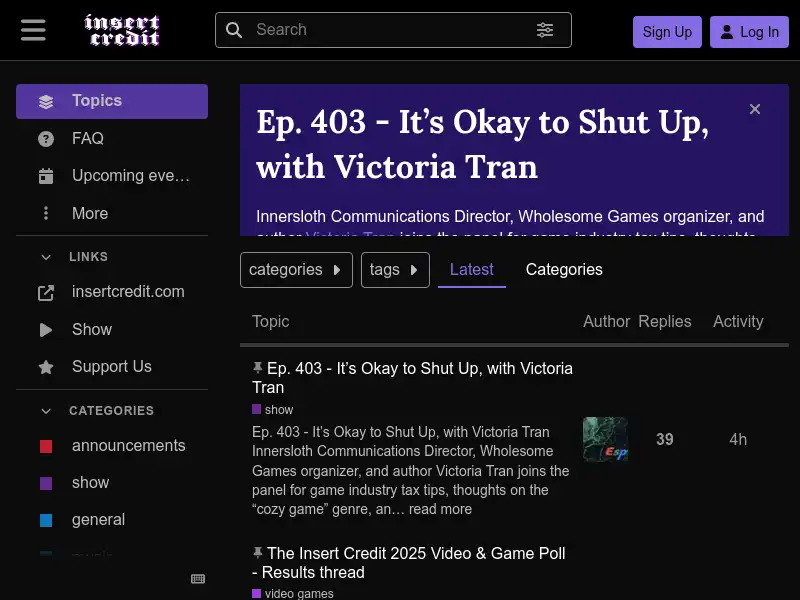Click the Sign Up button
Image resolution: width=800 pixels, height=600 pixels.
point(667,32)
